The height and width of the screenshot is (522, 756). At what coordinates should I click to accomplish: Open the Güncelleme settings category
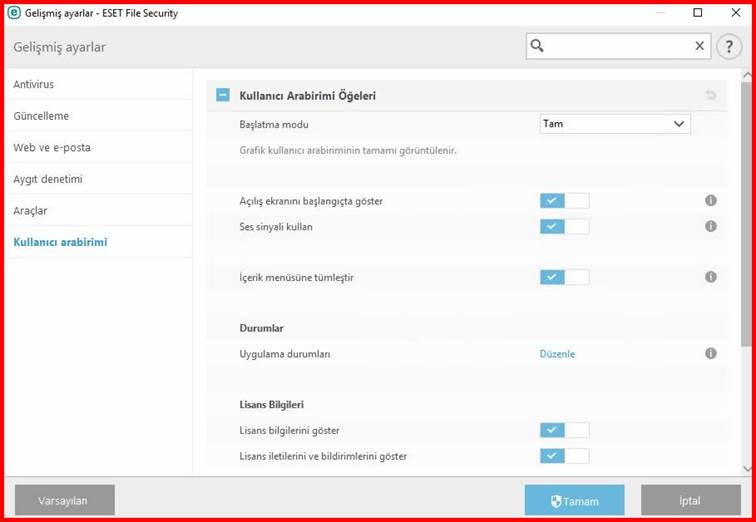pyautogui.click(x=98, y=116)
